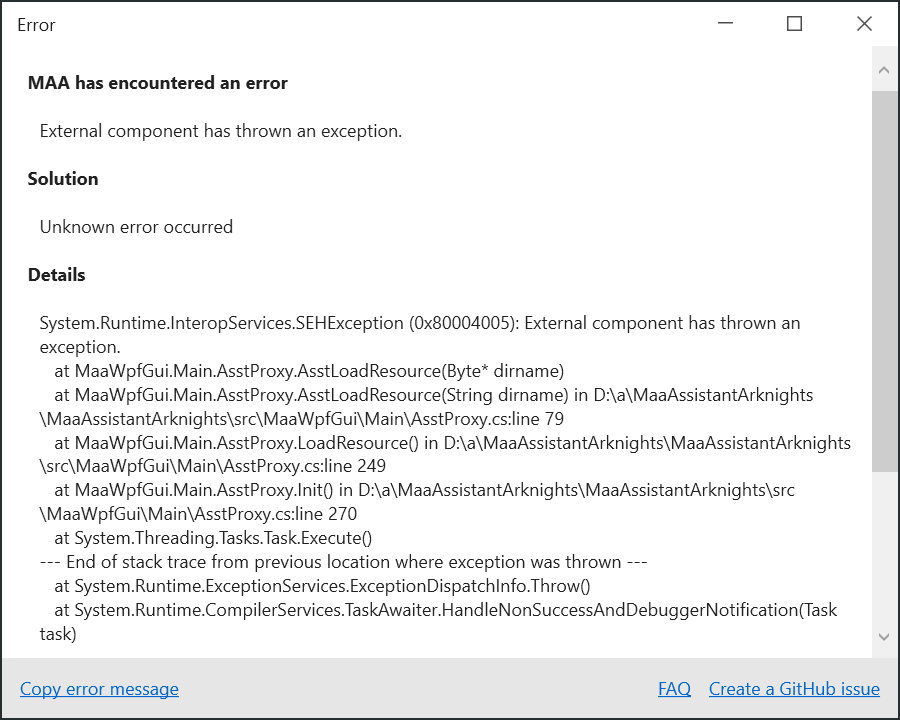The width and height of the screenshot is (900, 720).
Task: Maximize the Error window
Action: tap(794, 24)
